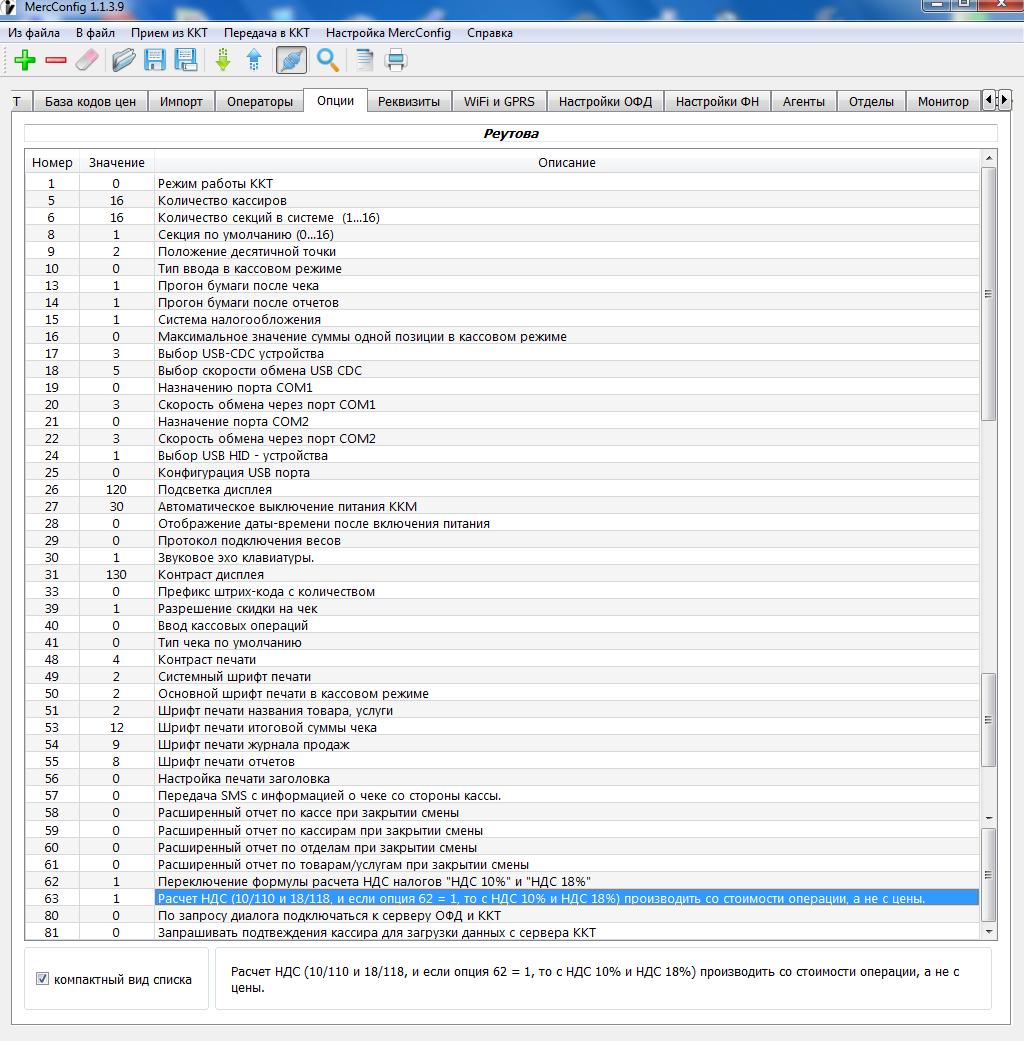Viewport: 1024px width, 1041px height.
Task: Click the document list icon
Action: pyautogui.click(x=364, y=60)
